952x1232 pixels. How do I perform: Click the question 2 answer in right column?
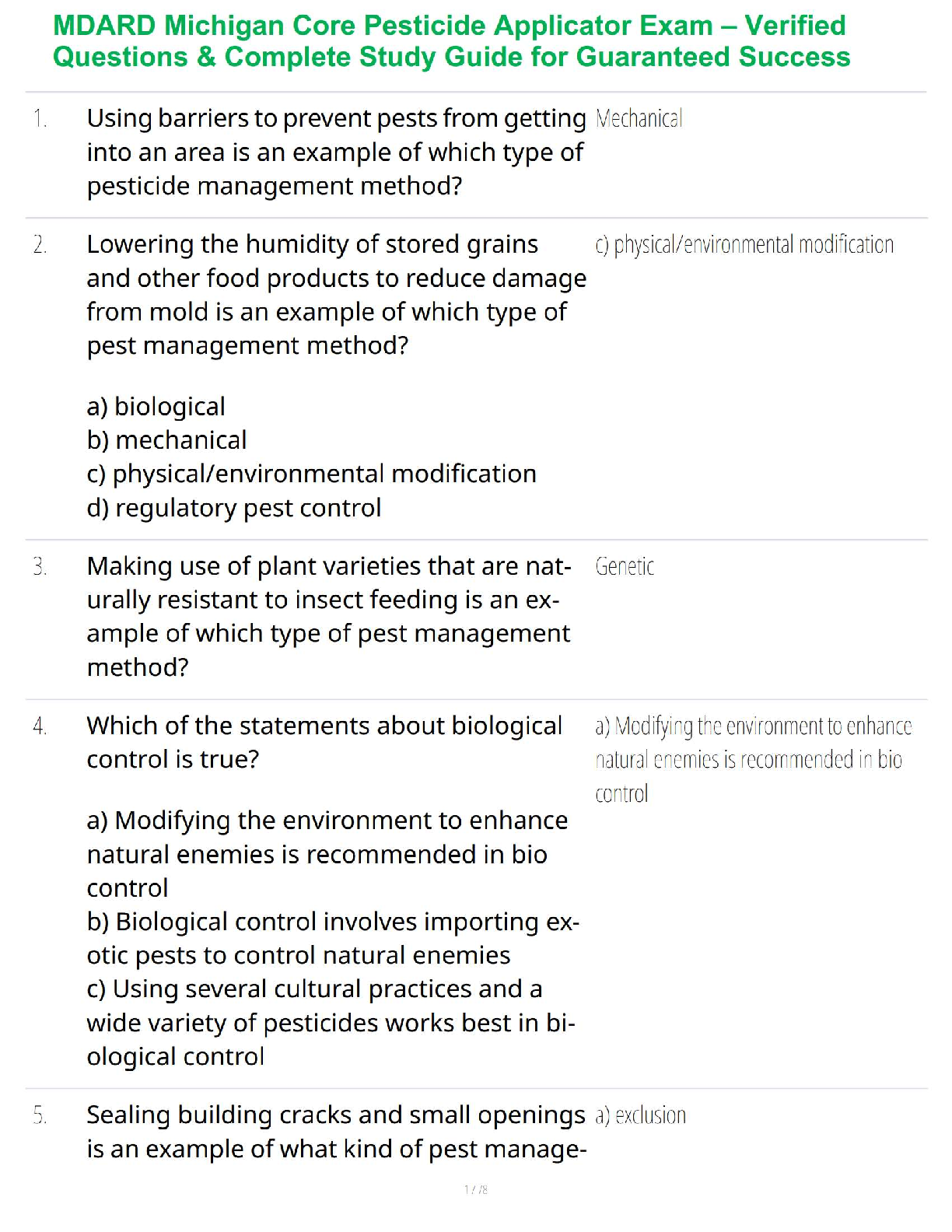pos(744,245)
